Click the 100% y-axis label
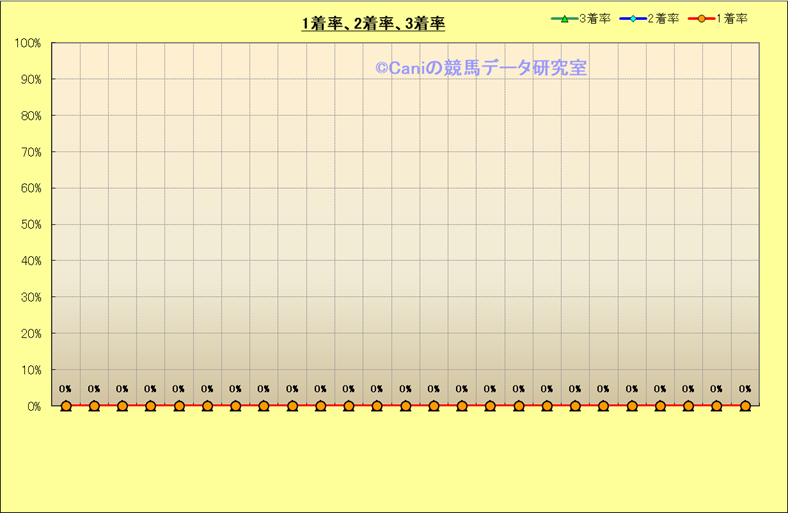The image size is (788, 513). point(27,43)
